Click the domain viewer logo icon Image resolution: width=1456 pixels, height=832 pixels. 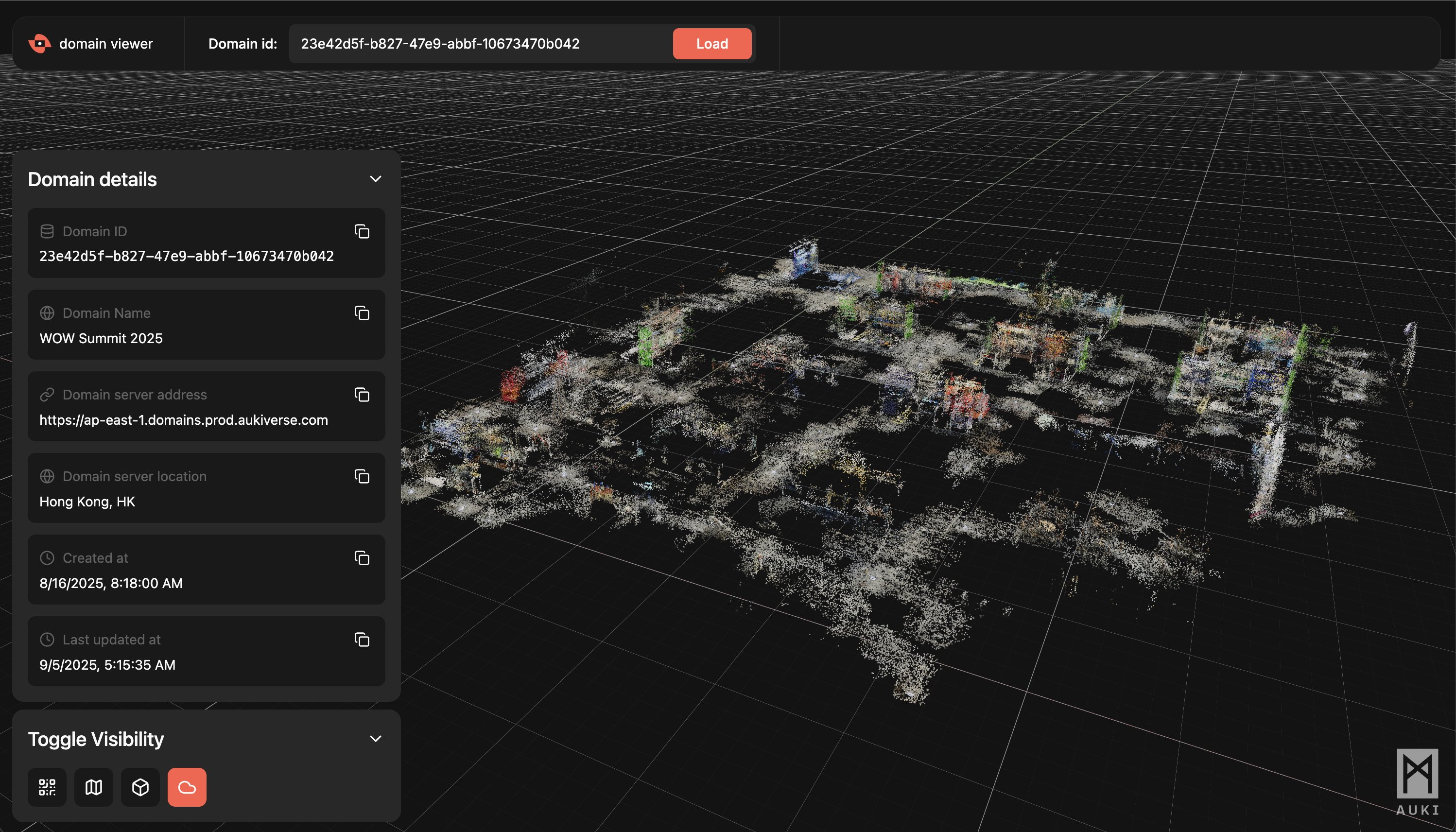click(x=39, y=43)
